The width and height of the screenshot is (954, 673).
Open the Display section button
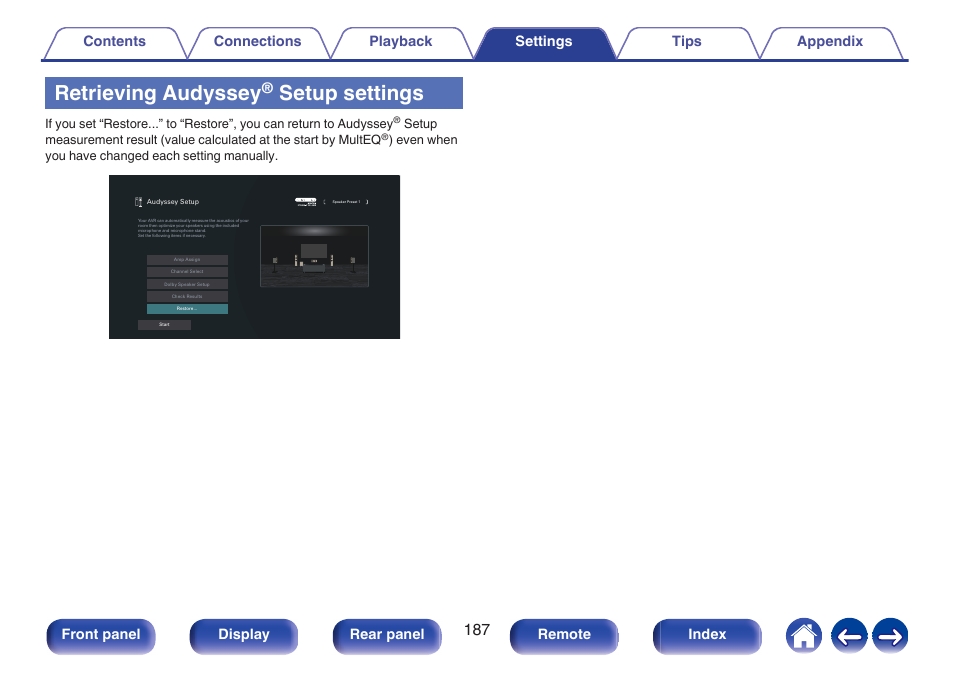[244, 636]
